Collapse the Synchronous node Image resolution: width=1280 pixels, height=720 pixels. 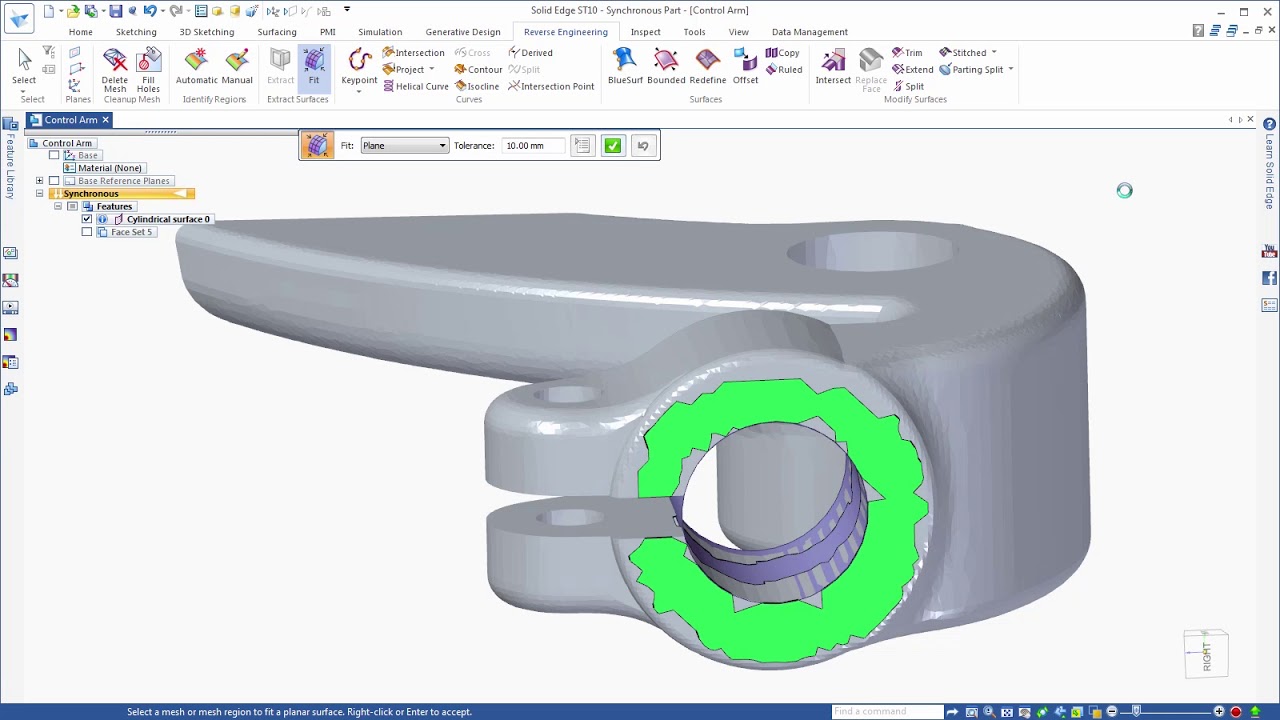(39, 194)
